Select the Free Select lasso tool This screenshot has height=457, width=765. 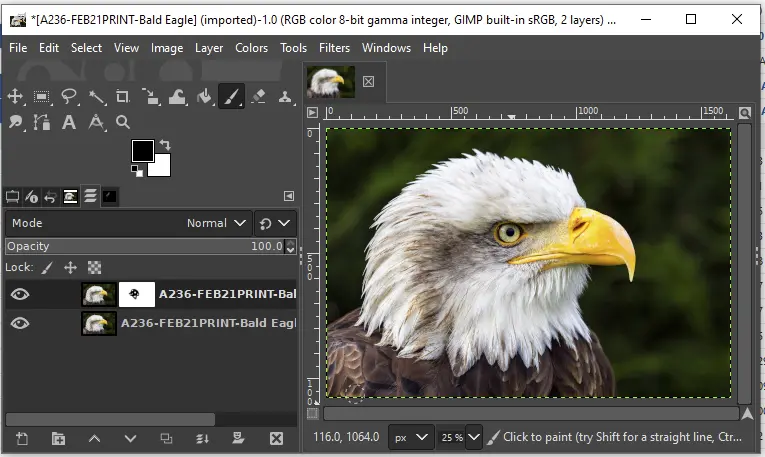(69, 97)
